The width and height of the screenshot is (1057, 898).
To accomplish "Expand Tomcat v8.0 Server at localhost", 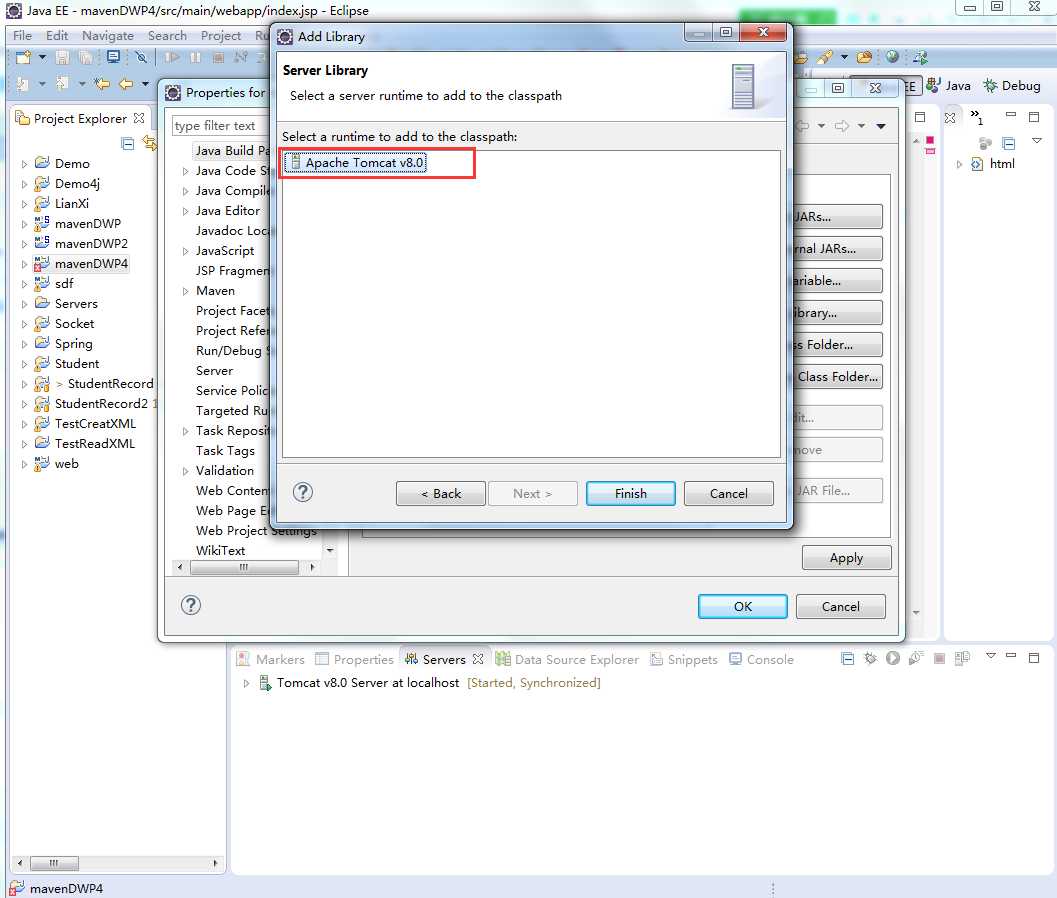I will (x=246, y=683).
